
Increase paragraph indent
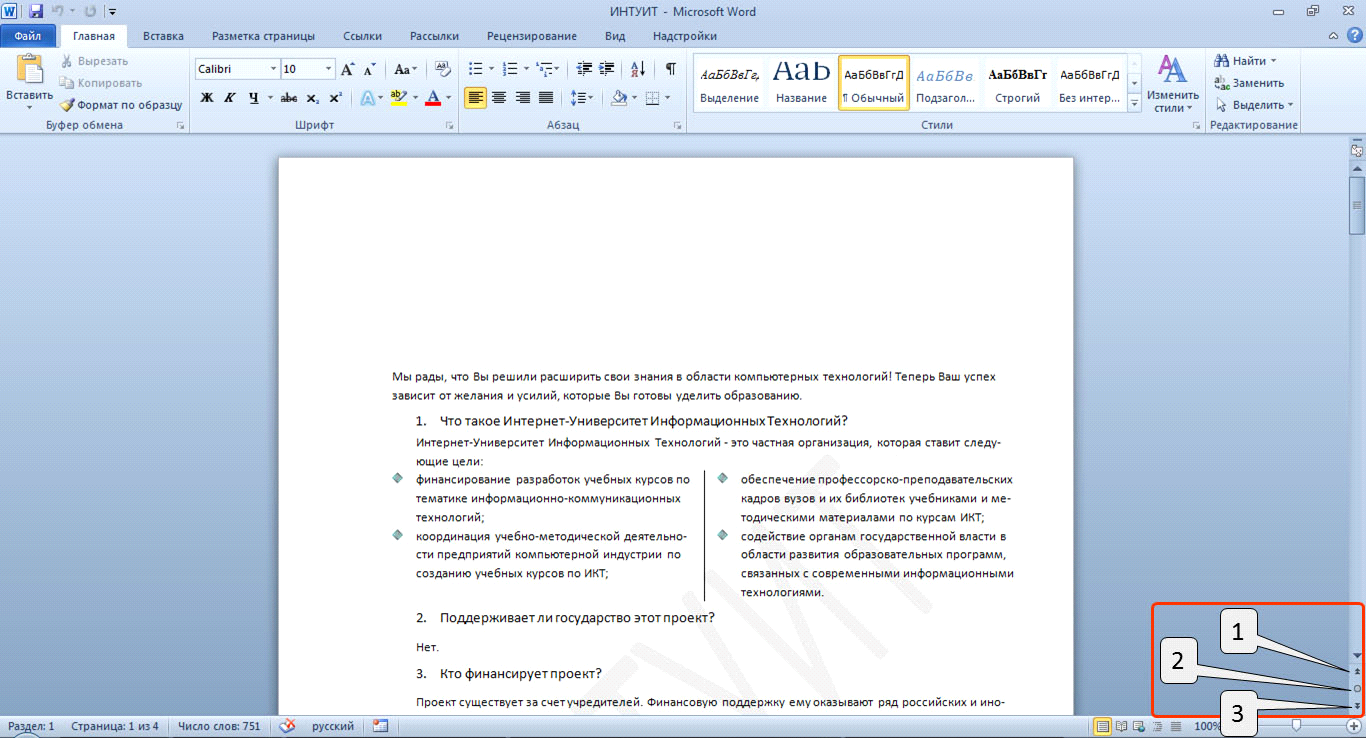pyautogui.click(x=607, y=69)
